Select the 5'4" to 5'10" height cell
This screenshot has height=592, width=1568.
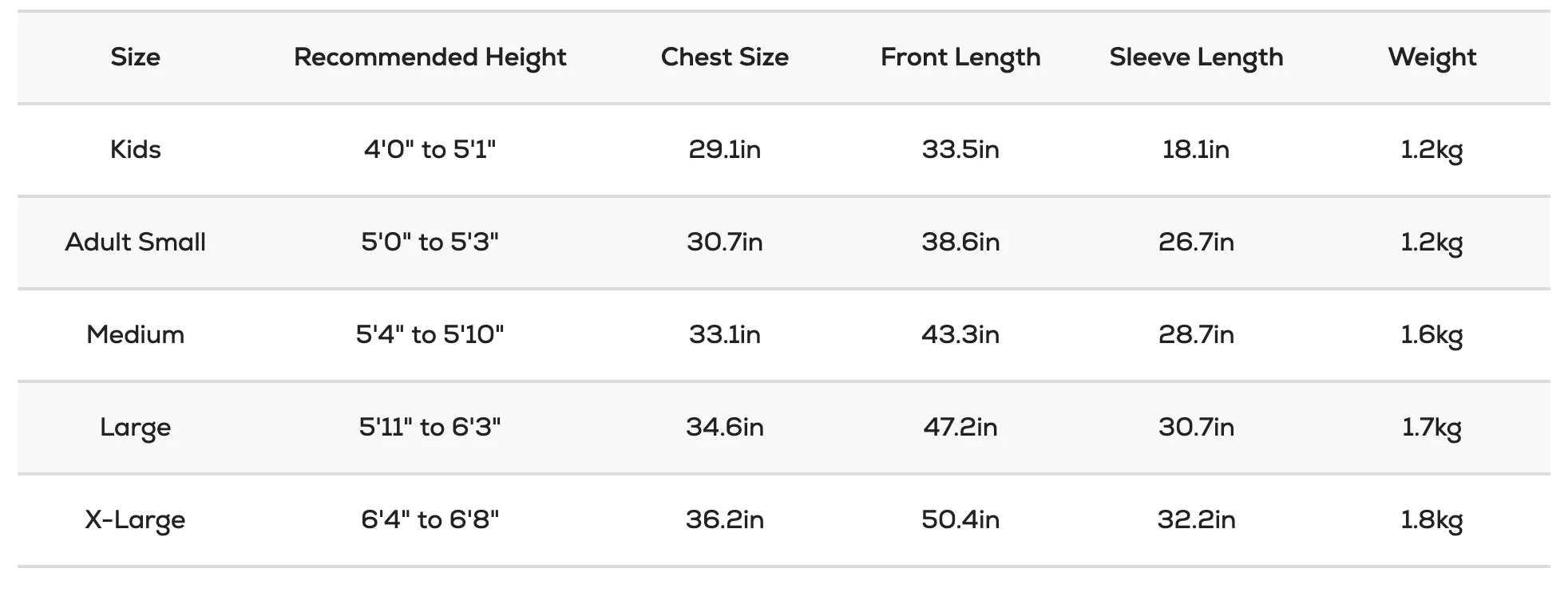[x=430, y=334]
